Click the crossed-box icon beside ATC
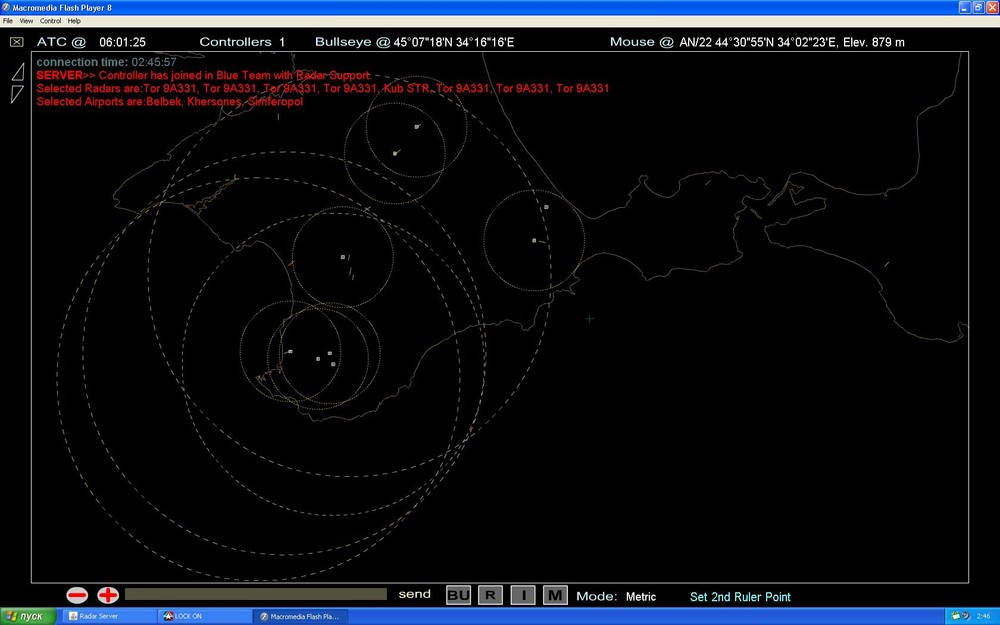The height and width of the screenshot is (625, 1000). (x=17, y=42)
